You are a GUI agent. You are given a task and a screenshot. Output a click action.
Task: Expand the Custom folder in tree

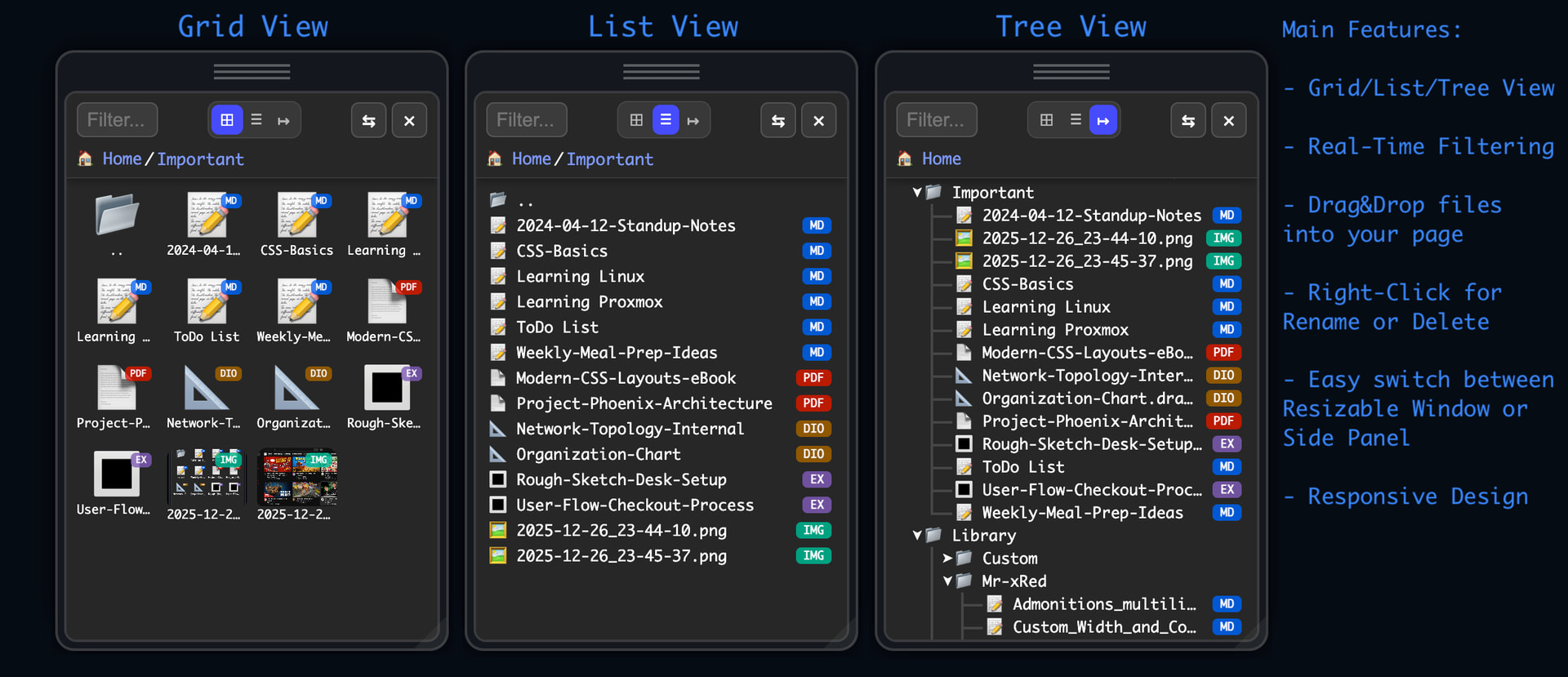947,559
